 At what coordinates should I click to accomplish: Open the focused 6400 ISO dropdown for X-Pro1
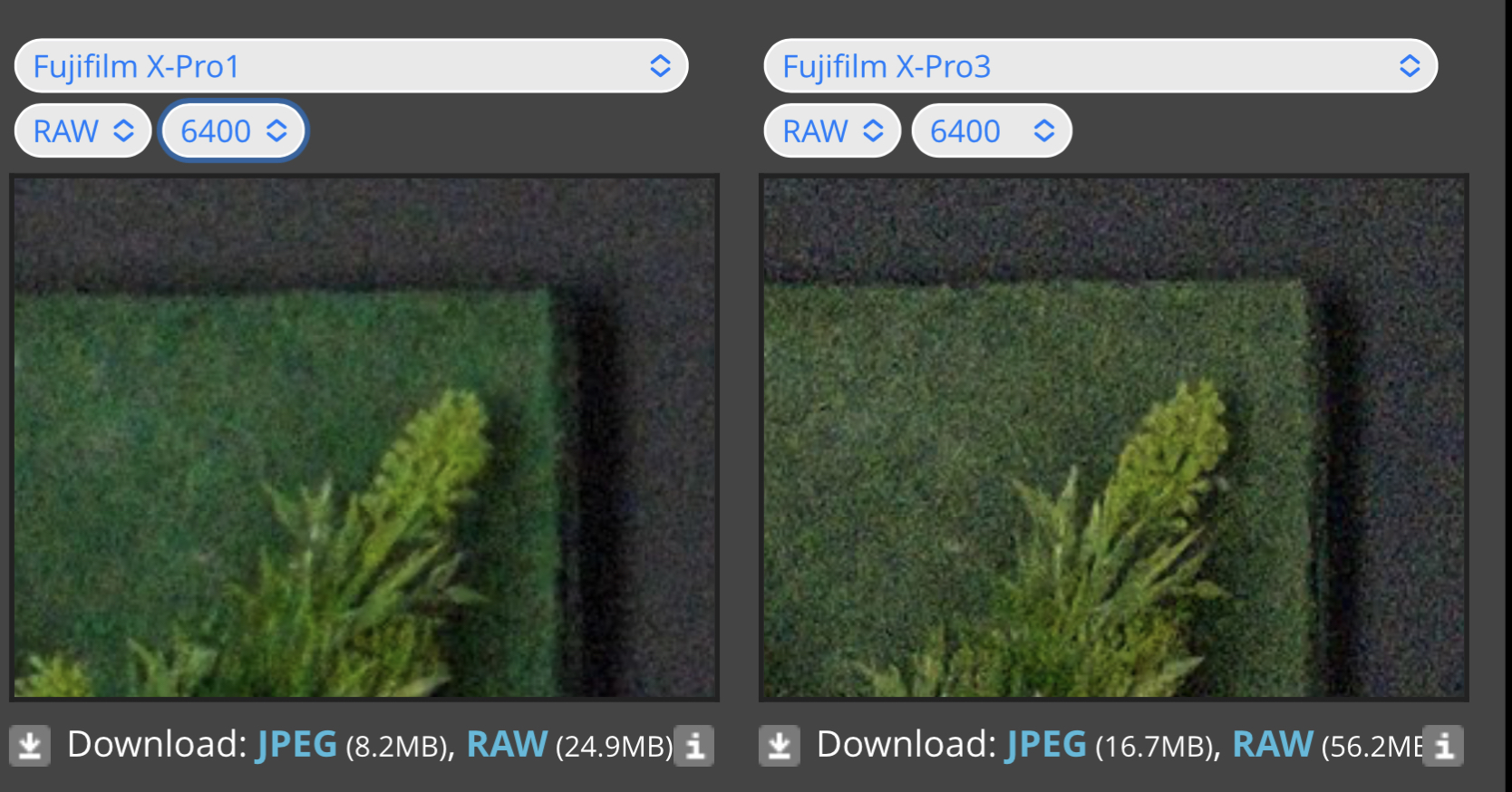pyautogui.click(x=234, y=131)
